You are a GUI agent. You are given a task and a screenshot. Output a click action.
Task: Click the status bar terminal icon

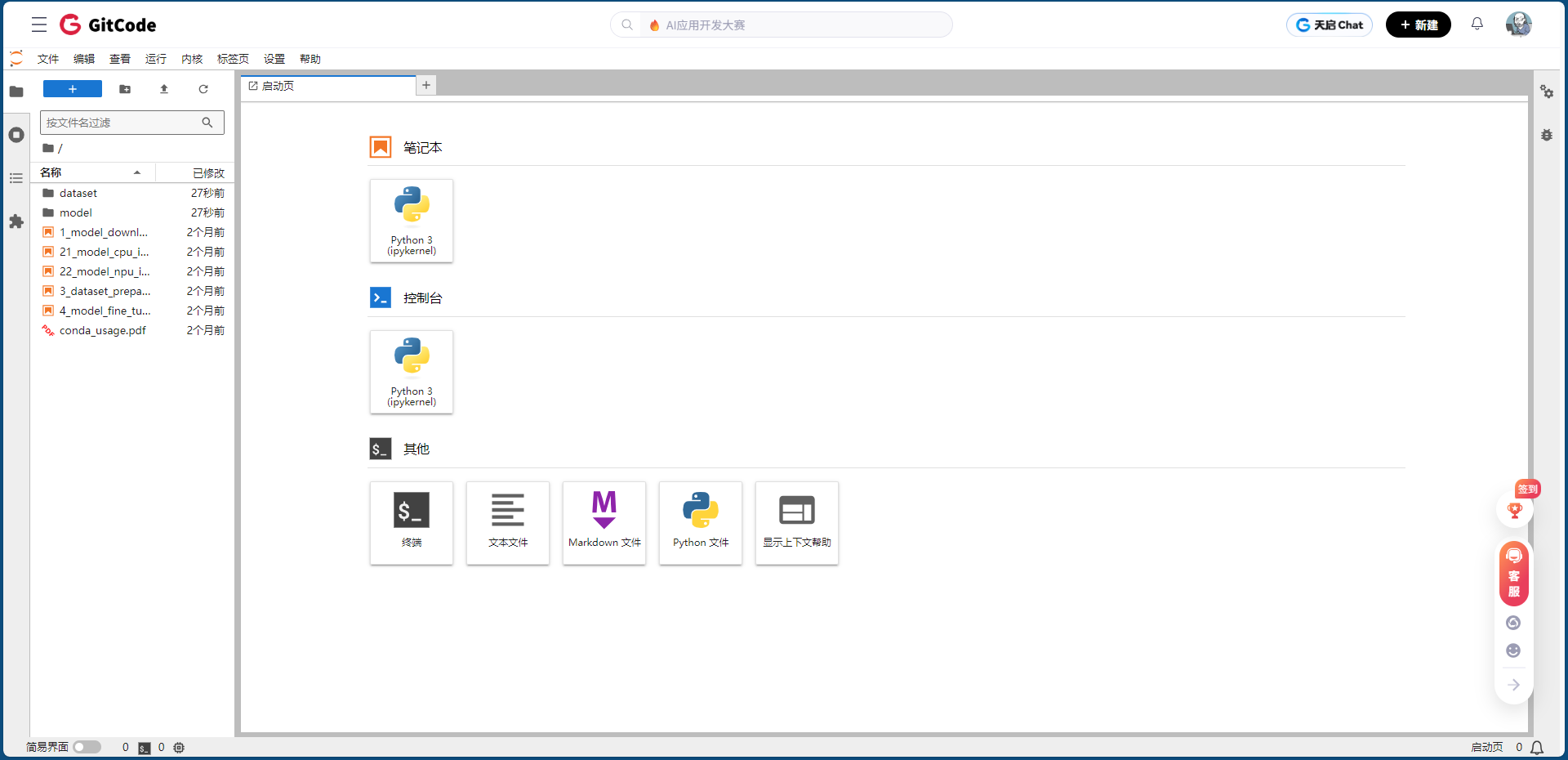pos(145,748)
